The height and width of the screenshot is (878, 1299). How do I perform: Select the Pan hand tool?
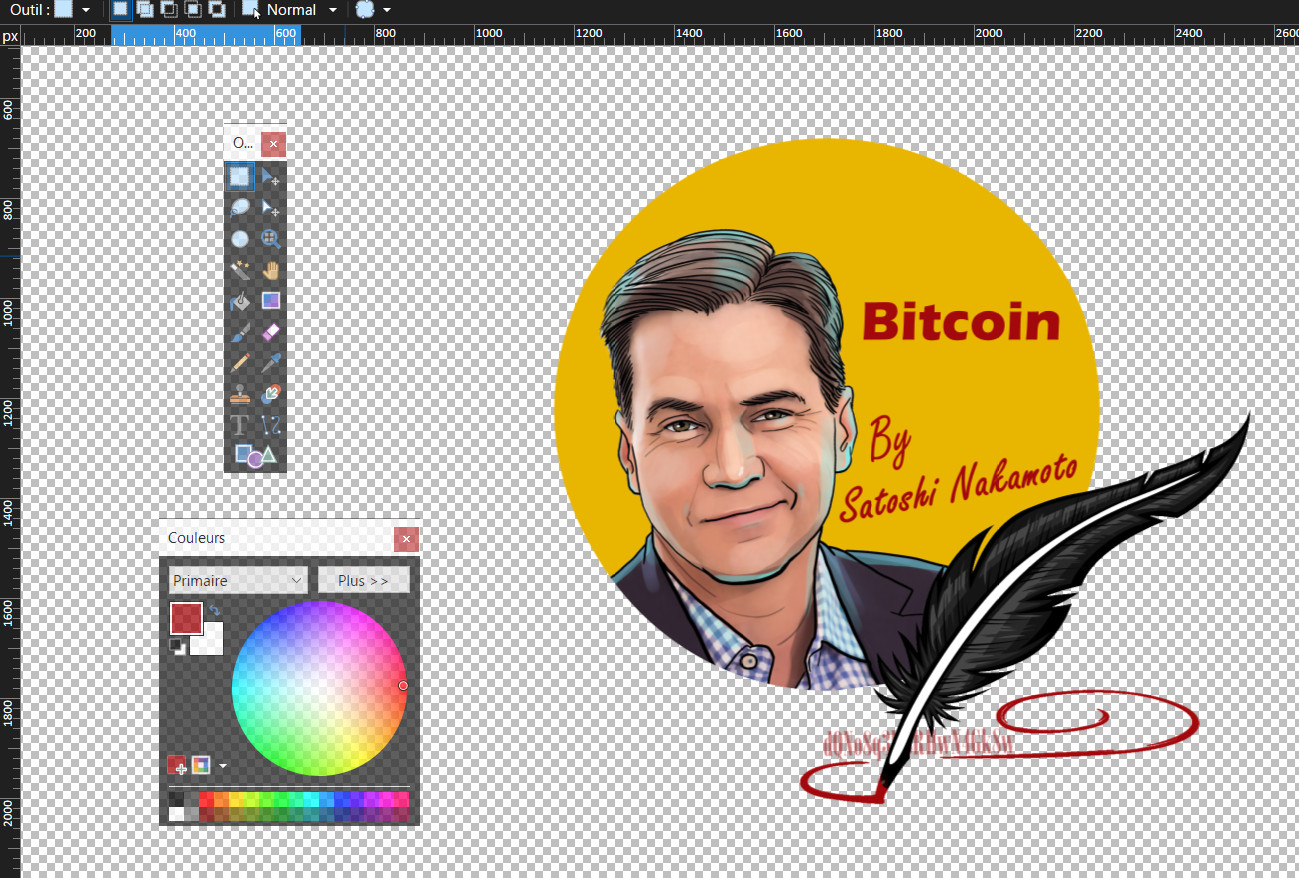pos(270,270)
